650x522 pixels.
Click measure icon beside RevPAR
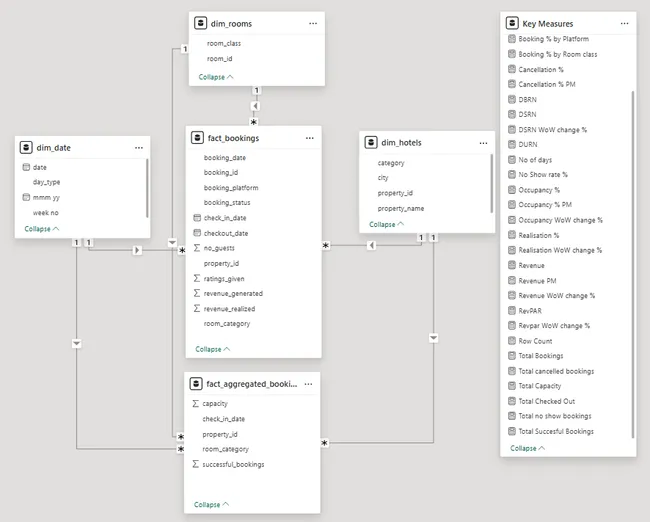point(512,311)
